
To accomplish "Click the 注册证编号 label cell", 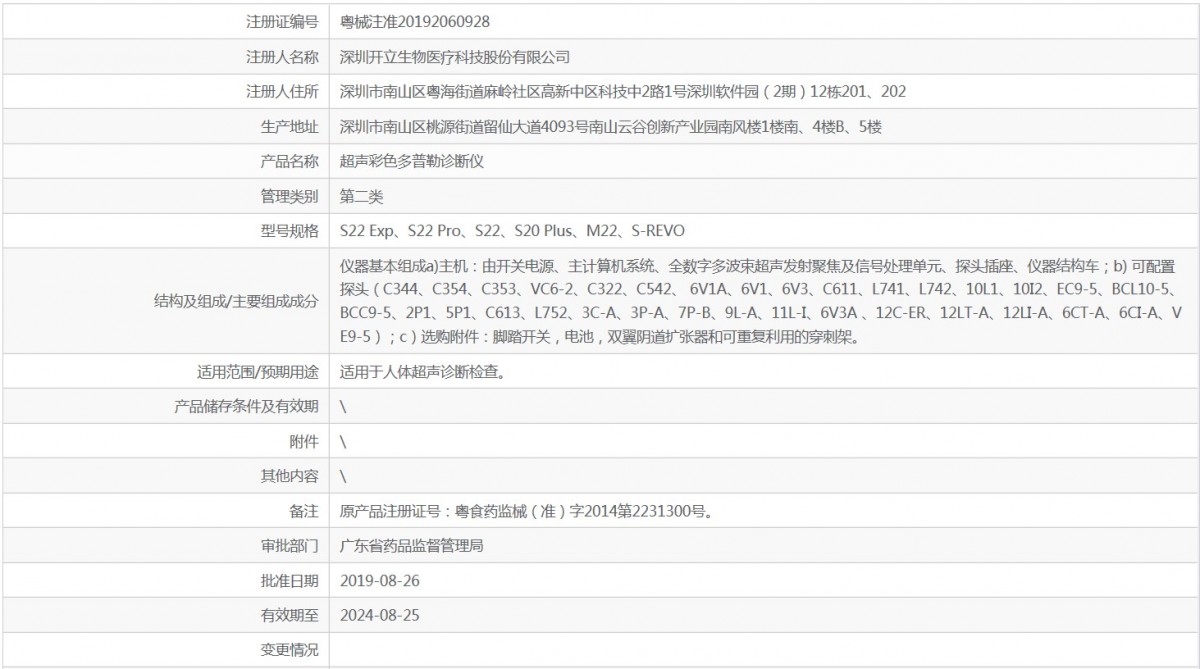I will click(283, 21).
